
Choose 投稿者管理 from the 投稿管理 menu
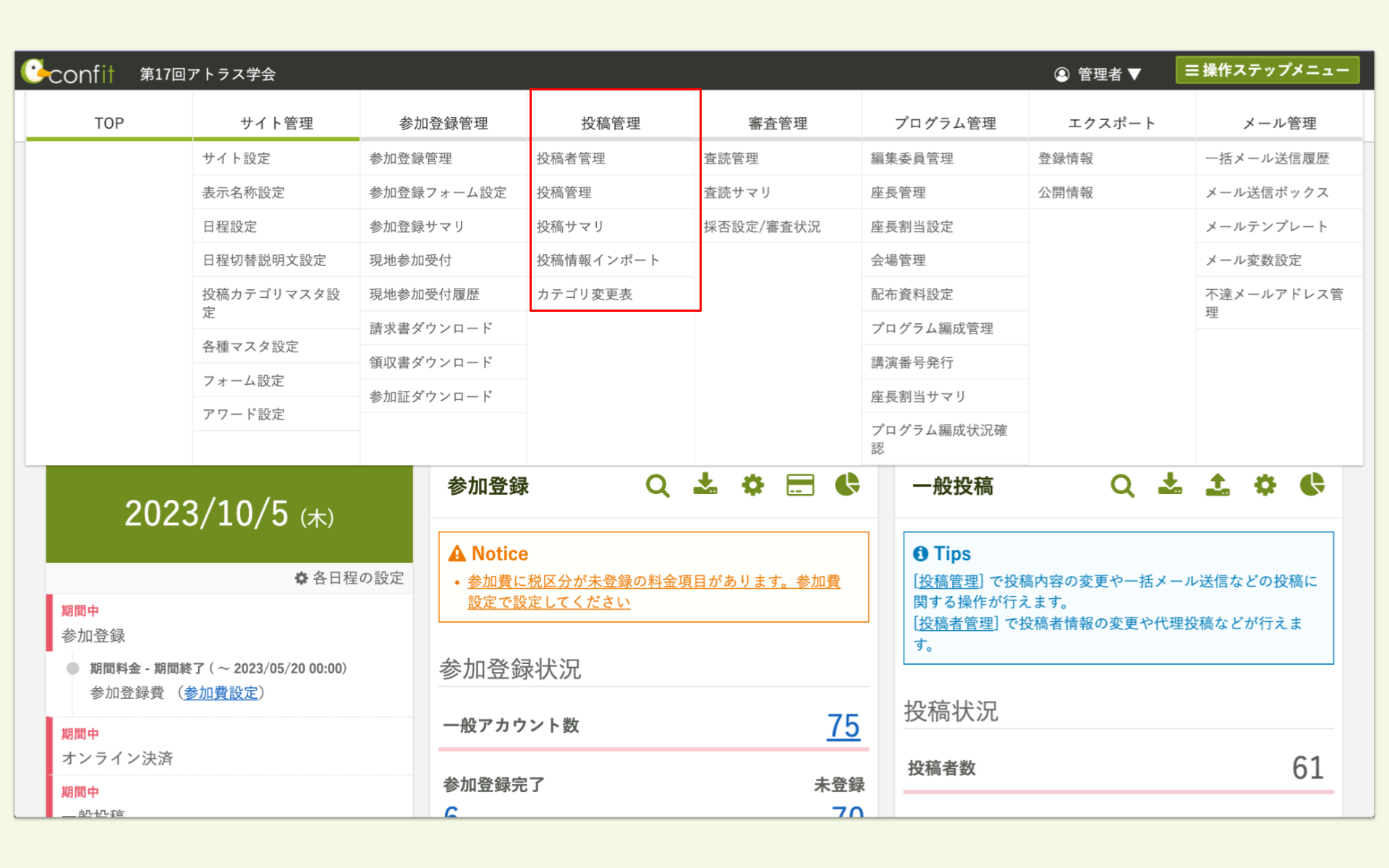point(571,158)
